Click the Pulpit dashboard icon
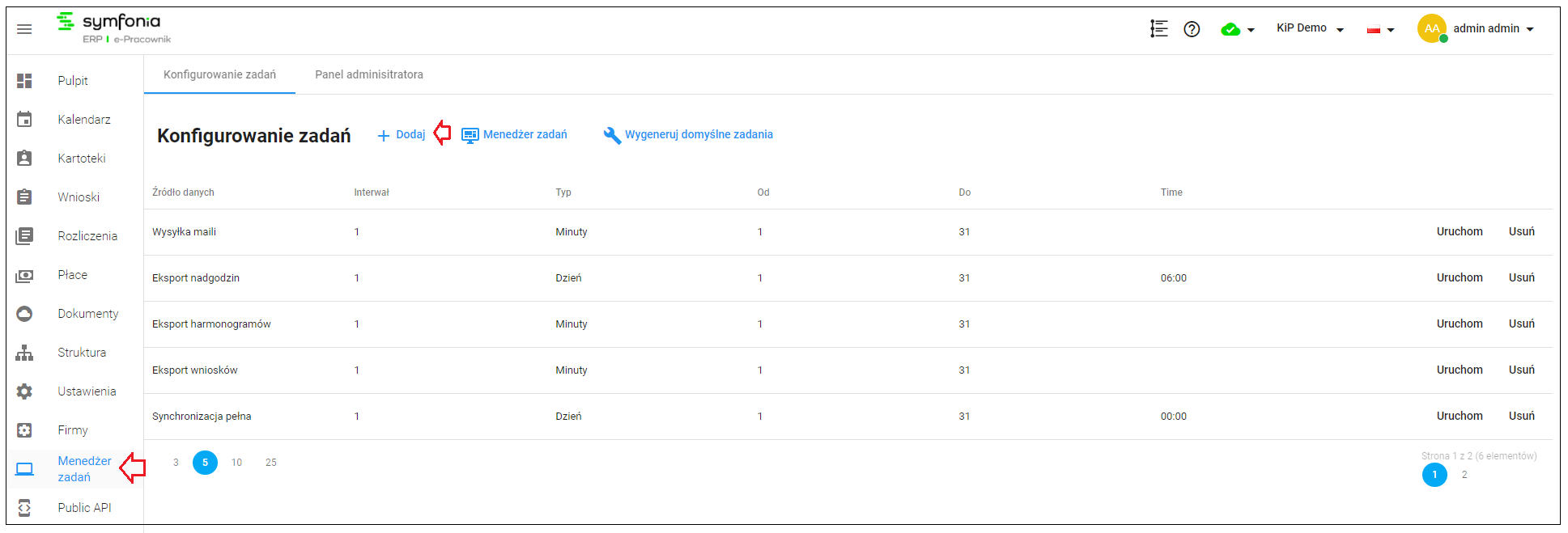1568x533 pixels. pyautogui.click(x=24, y=81)
